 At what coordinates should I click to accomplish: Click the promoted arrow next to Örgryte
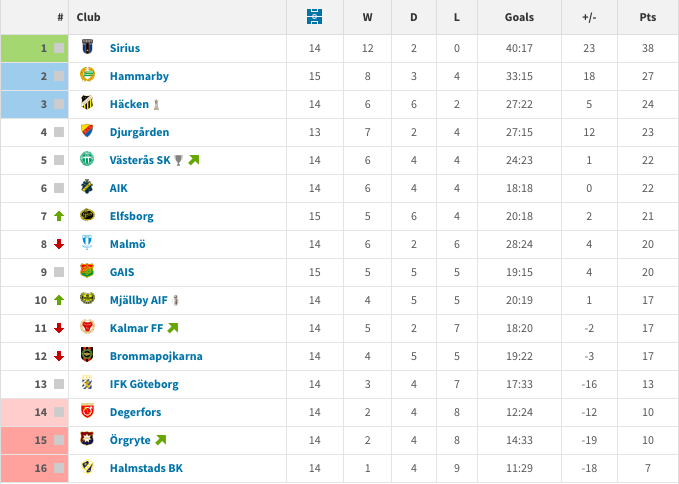[161, 440]
